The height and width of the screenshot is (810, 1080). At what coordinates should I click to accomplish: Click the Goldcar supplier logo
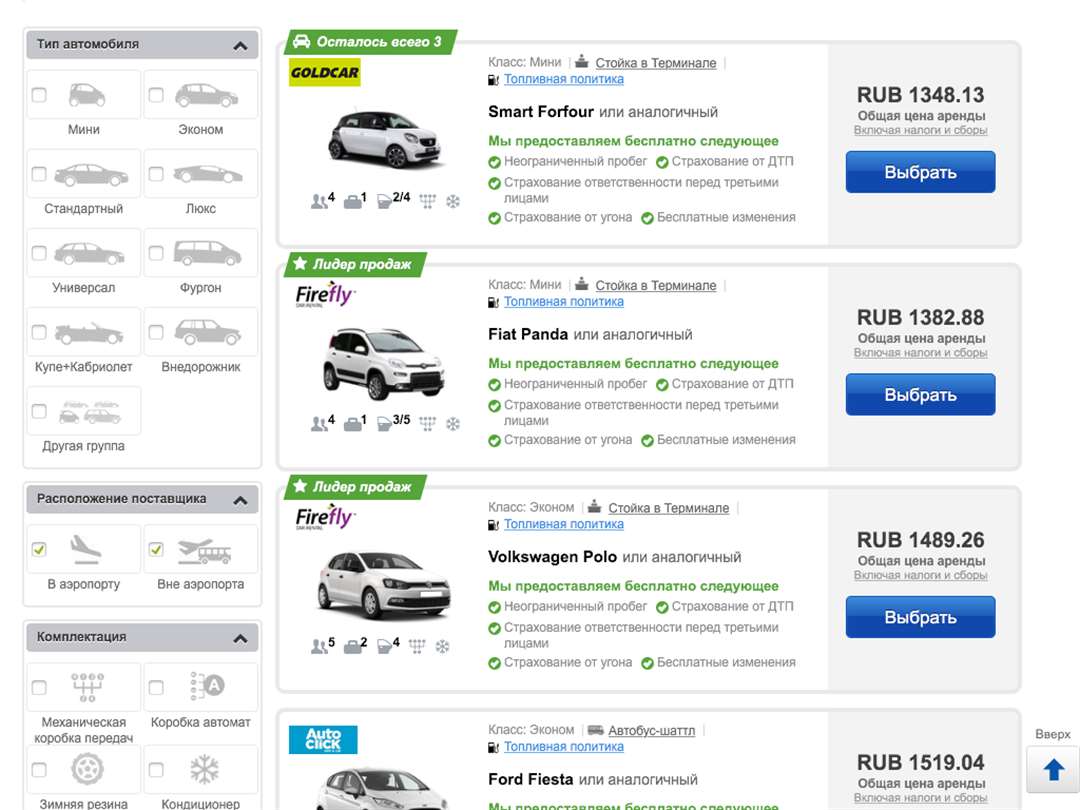pyautogui.click(x=324, y=72)
